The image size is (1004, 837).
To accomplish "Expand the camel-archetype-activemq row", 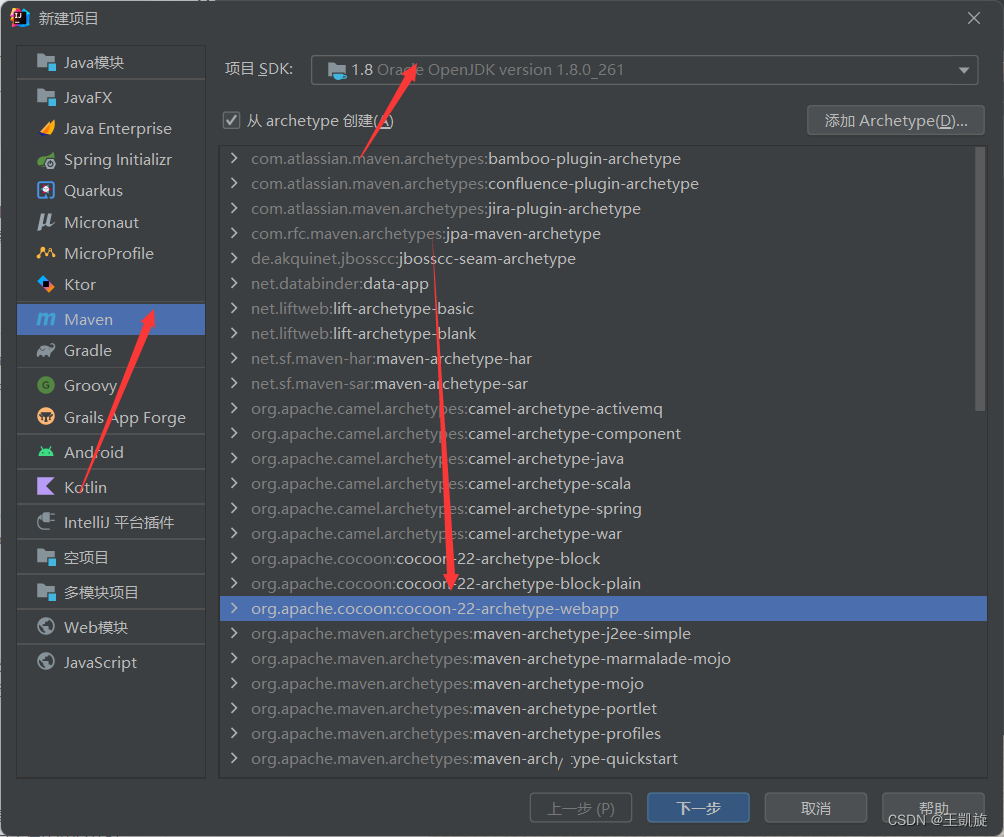I will 234,409.
